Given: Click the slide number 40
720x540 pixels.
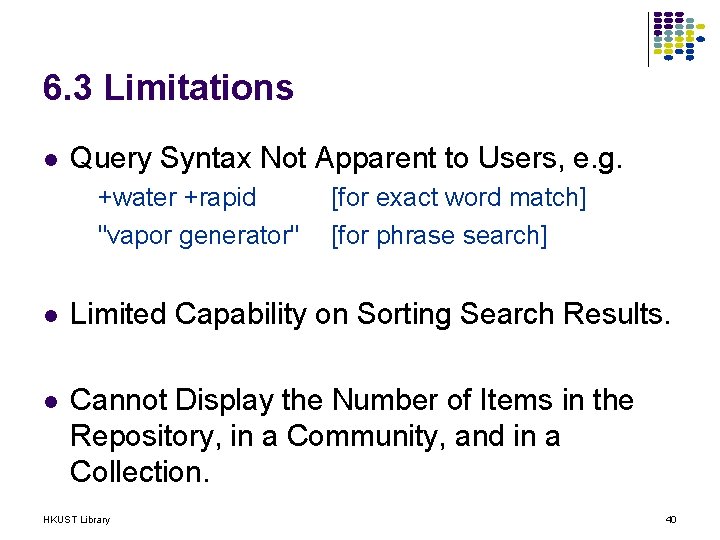Looking at the screenshot, I should coord(671,520).
